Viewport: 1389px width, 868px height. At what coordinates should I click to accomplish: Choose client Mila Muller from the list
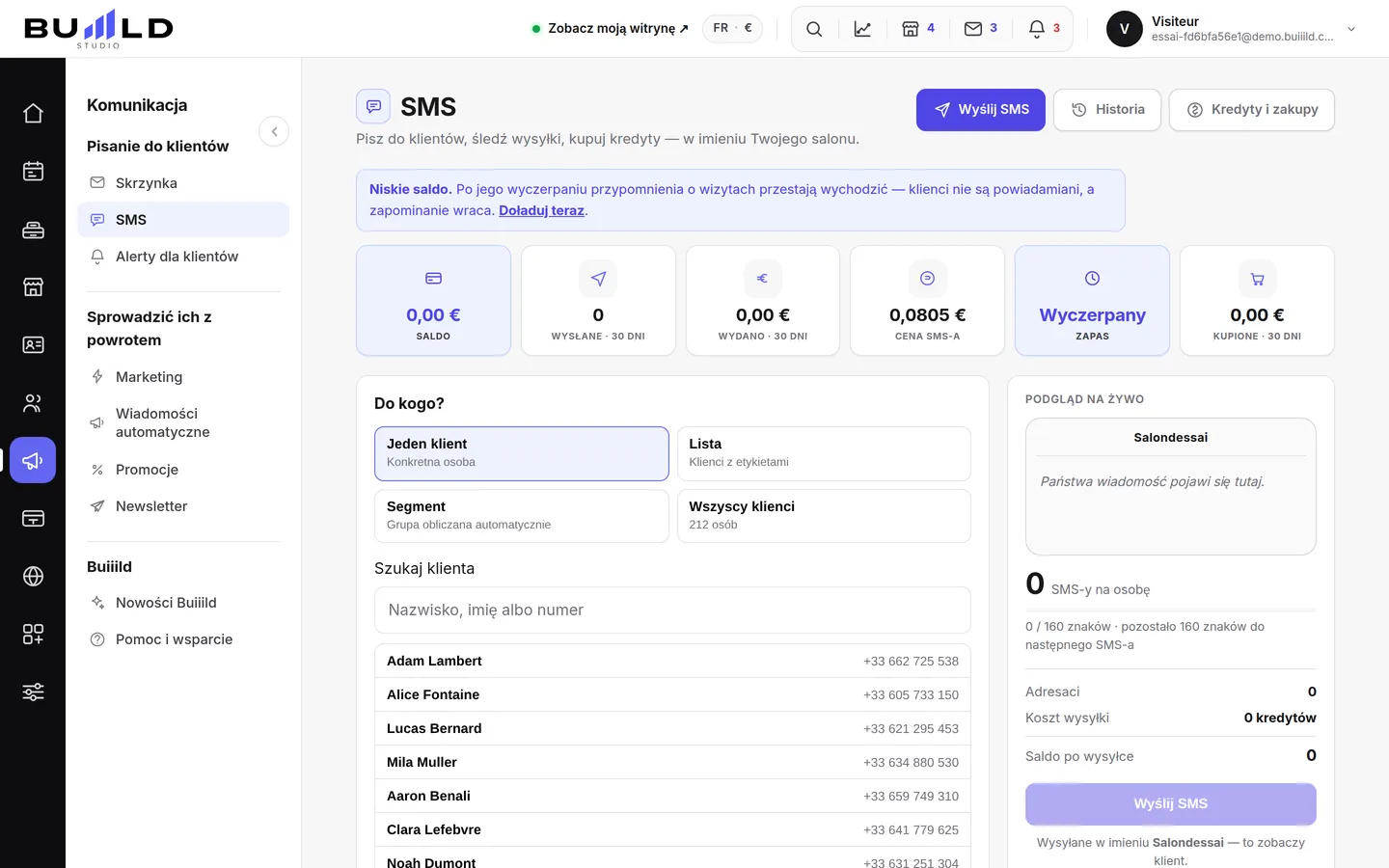pyautogui.click(x=672, y=762)
